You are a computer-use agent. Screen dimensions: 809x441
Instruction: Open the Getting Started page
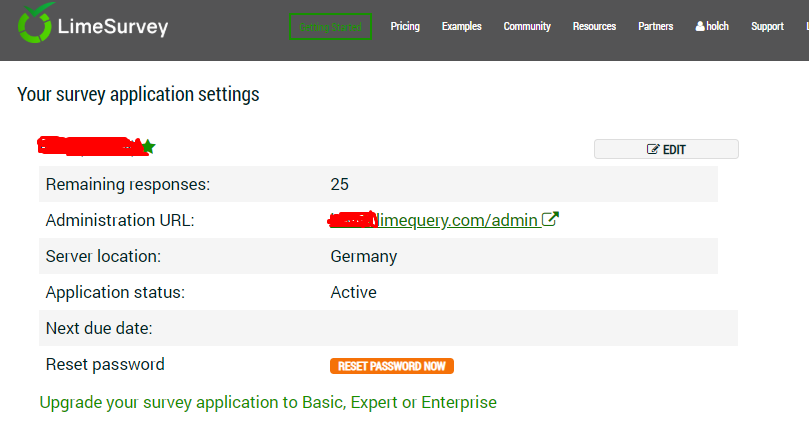click(330, 27)
